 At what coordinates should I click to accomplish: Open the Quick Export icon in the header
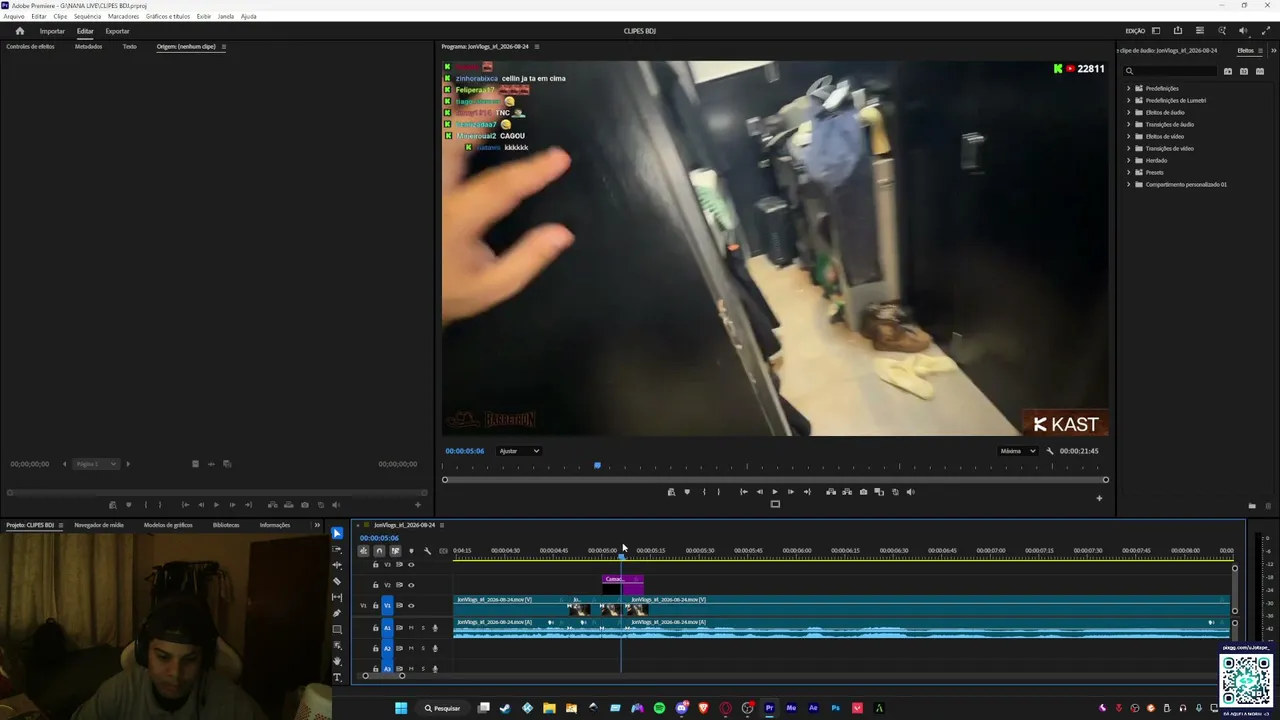(x=1178, y=31)
